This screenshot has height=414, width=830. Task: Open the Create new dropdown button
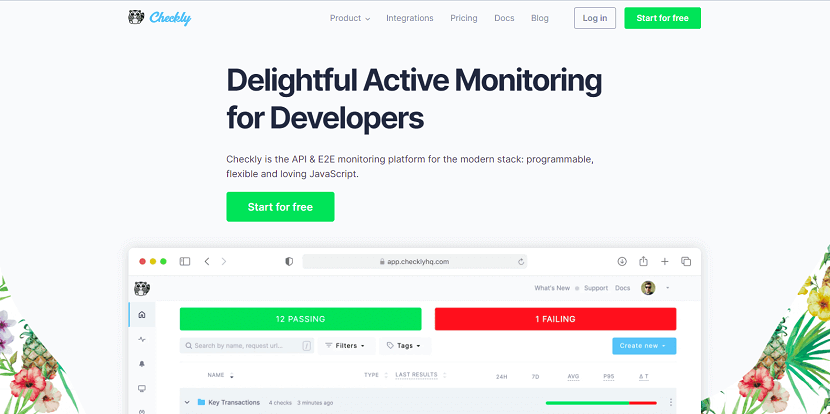(x=644, y=346)
